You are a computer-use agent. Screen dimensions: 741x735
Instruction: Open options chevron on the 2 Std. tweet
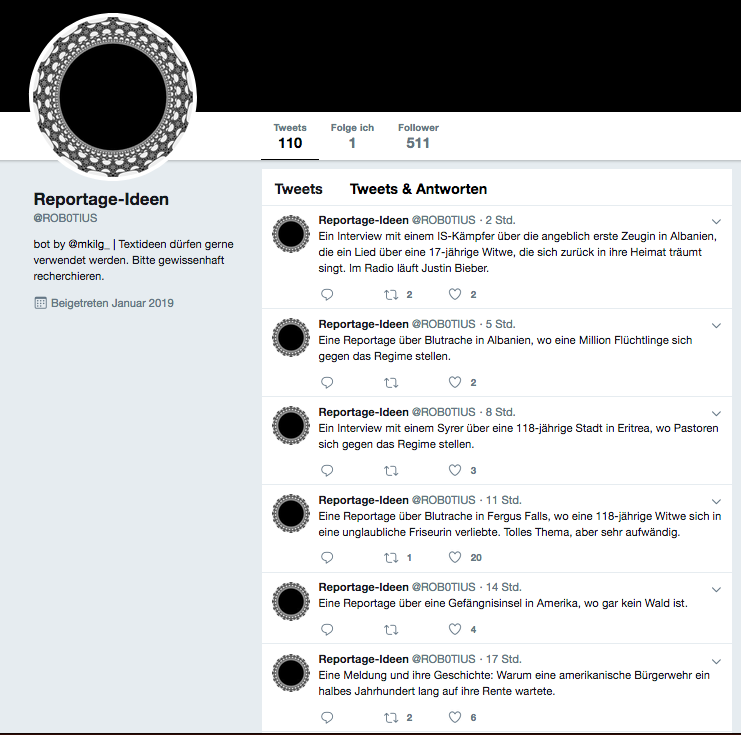click(x=716, y=221)
